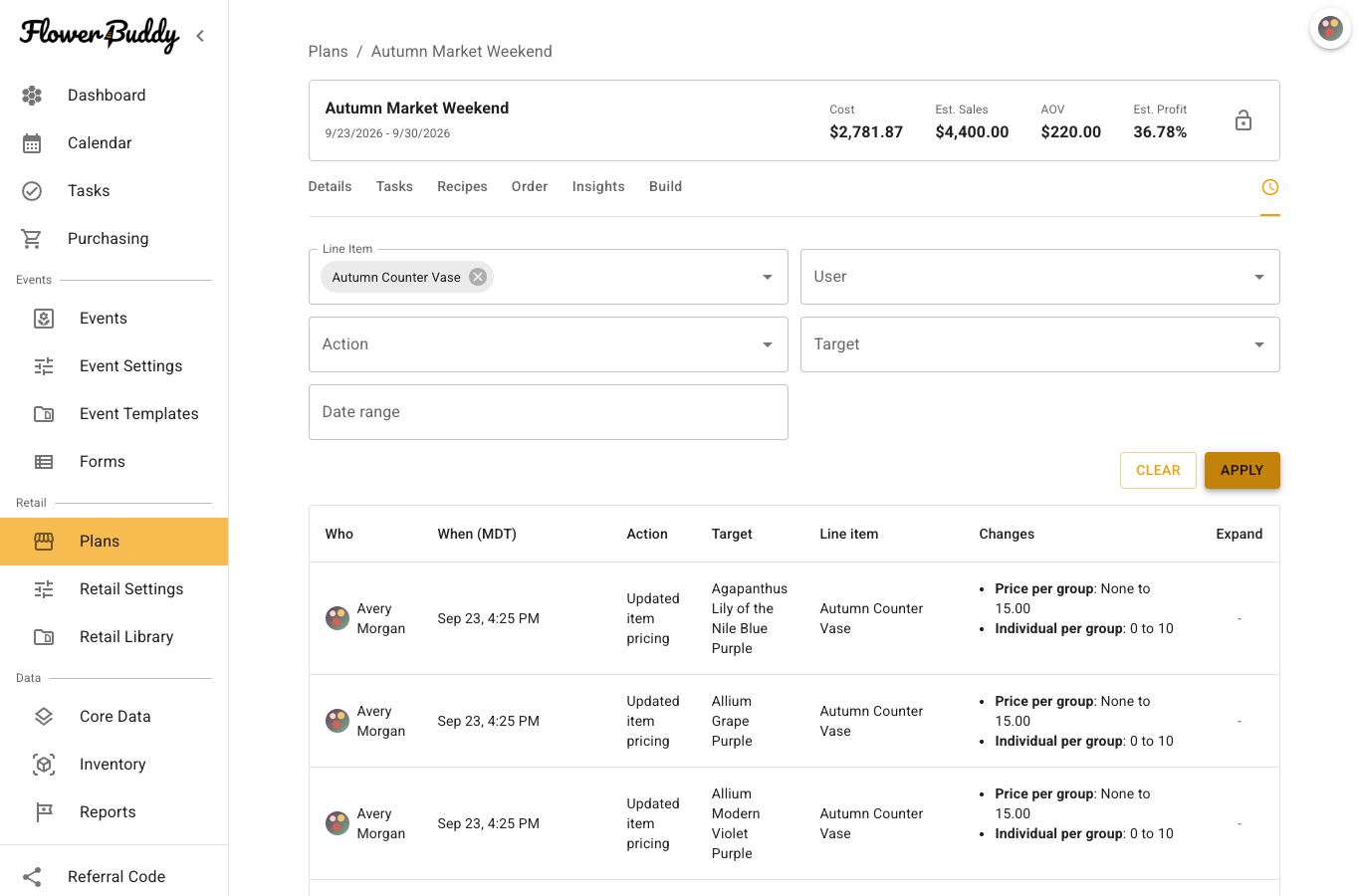Select Plans in the Retail sidebar section

pyautogui.click(x=114, y=542)
